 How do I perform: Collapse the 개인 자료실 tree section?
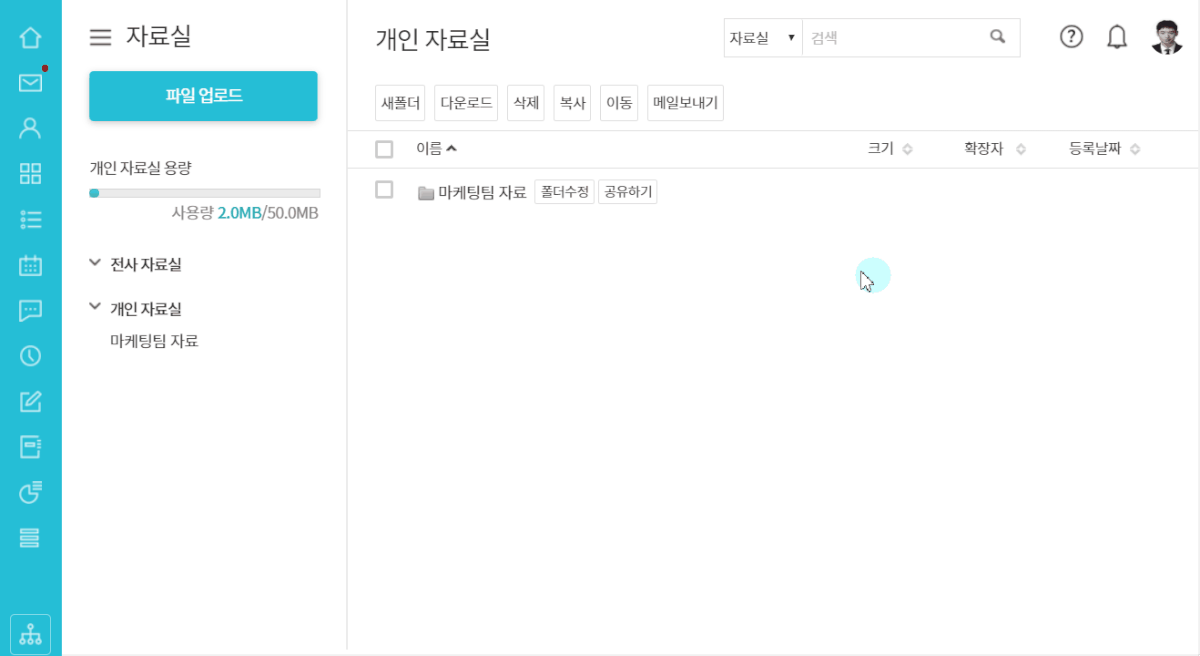95,307
